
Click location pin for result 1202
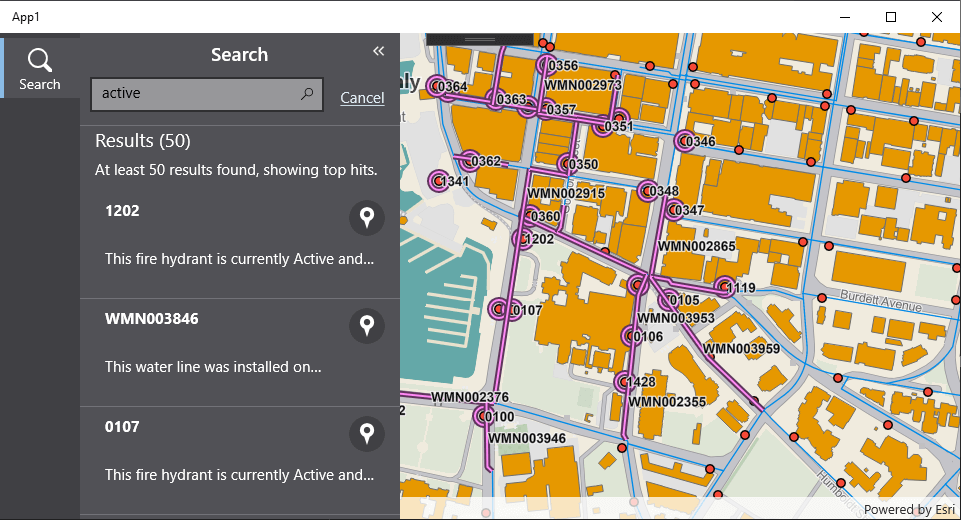367,218
